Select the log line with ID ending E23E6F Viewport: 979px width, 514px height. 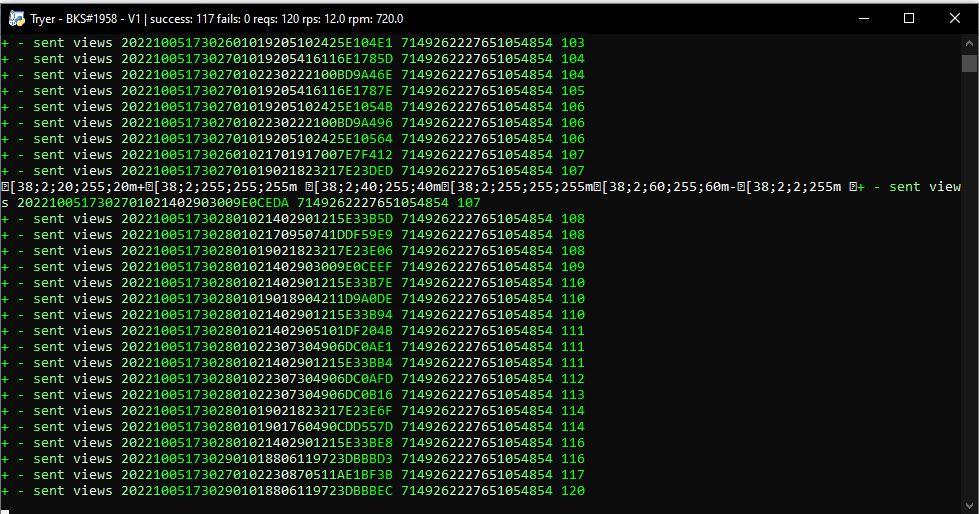(x=293, y=411)
